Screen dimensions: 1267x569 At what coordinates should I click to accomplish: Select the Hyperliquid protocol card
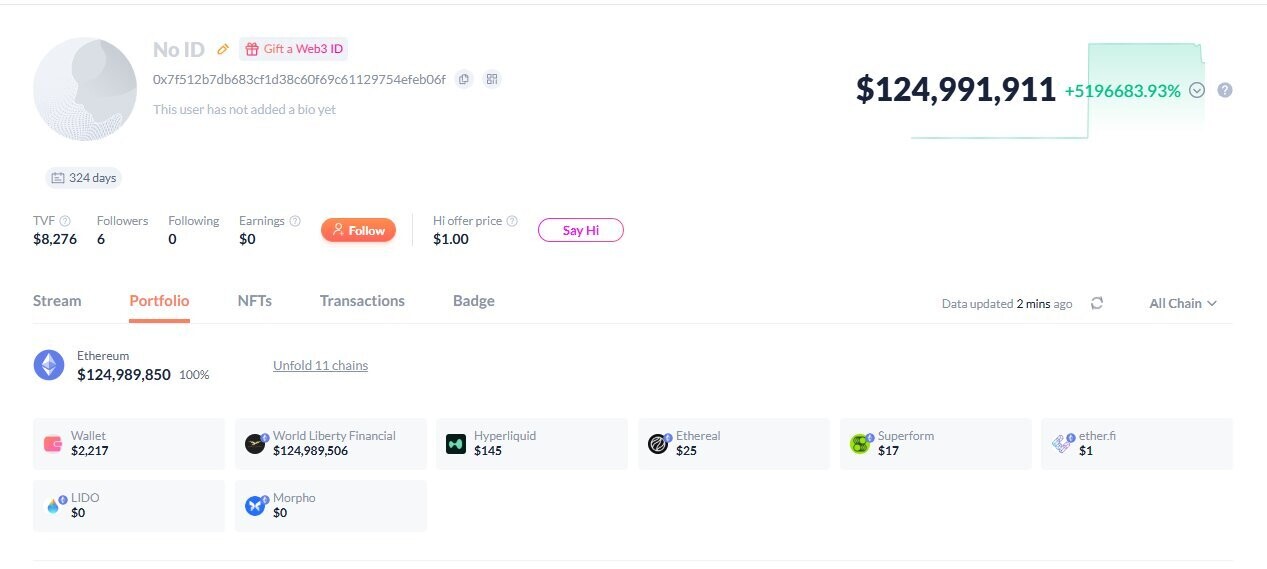[x=532, y=443]
